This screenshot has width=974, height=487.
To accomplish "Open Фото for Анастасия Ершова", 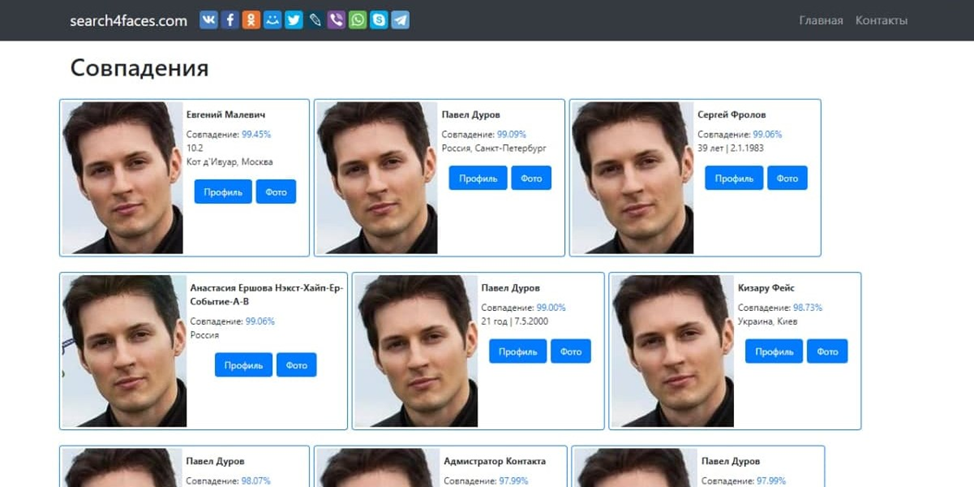I will [x=296, y=365].
